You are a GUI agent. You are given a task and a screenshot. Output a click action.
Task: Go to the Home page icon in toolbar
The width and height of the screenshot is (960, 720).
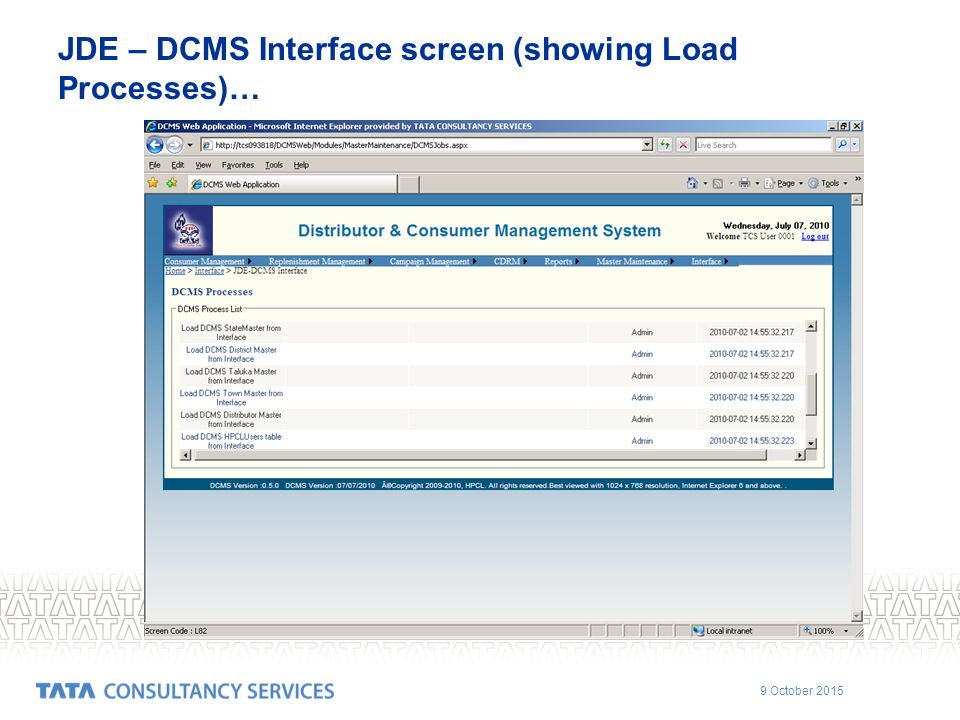click(692, 183)
